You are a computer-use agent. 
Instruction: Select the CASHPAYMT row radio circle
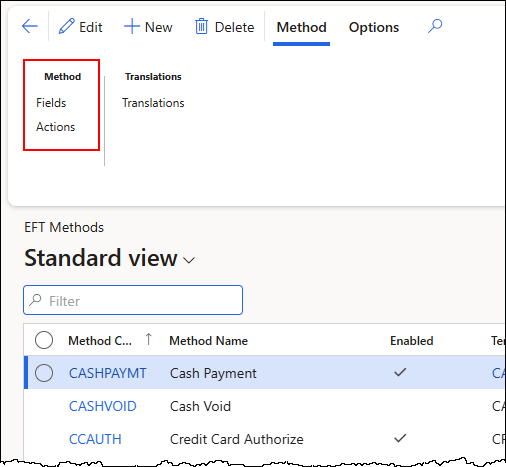click(x=44, y=373)
